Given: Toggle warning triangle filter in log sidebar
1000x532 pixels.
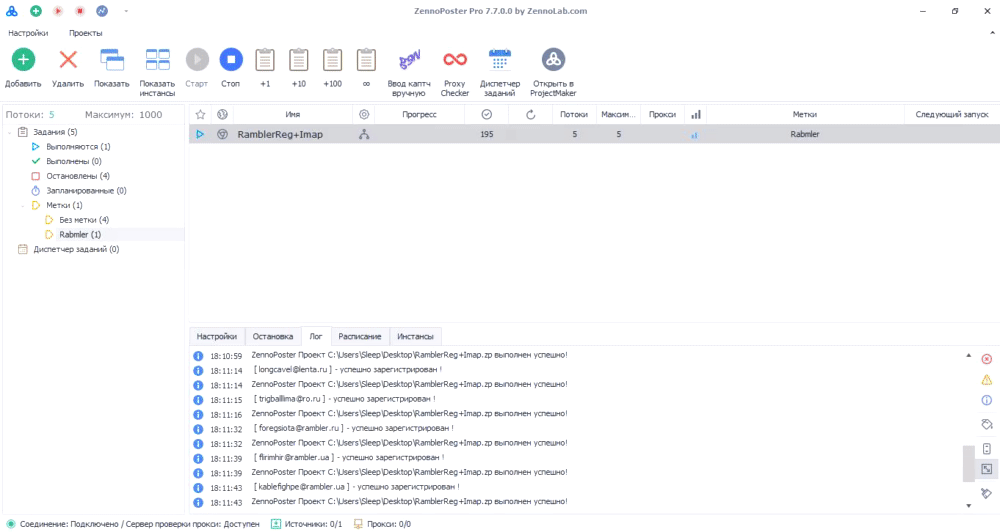Looking at the screenshot, I should pos(987,380).
